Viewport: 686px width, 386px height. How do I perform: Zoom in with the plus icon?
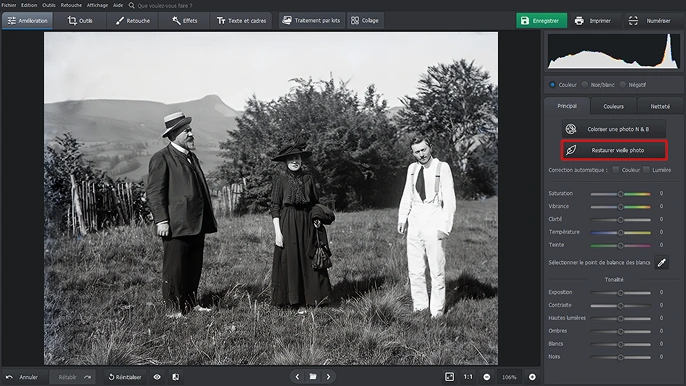click(x=532, y=377)
